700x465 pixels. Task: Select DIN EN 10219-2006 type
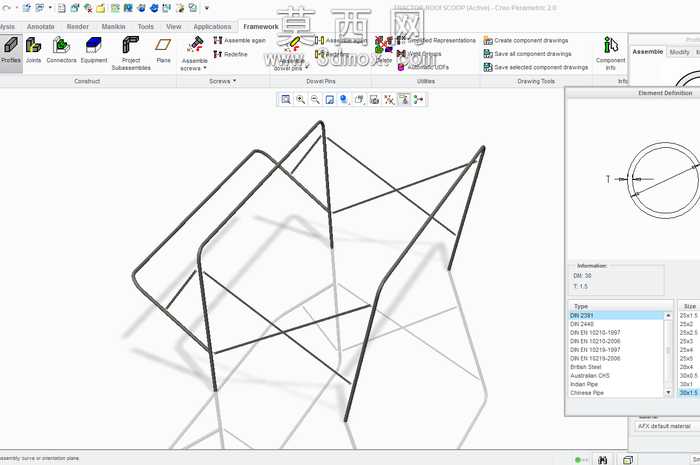[x=616, y=358]
